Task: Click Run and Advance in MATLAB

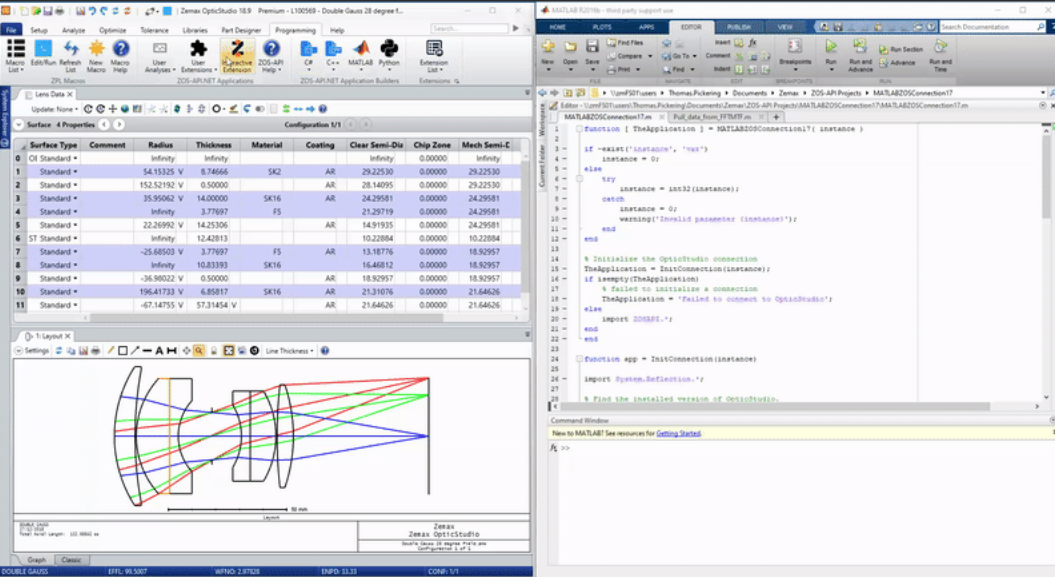Action: pyautogui.click(x=860, y=55)
